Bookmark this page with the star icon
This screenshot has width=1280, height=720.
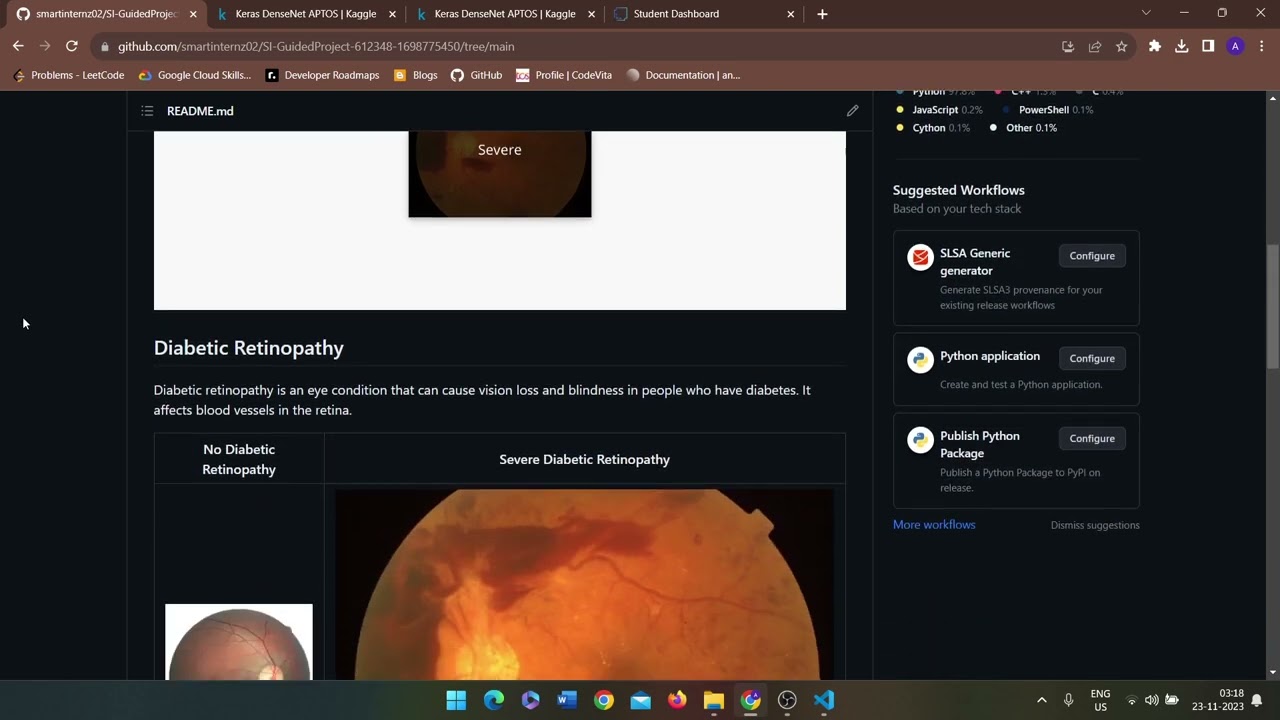tap(1121, 46)
